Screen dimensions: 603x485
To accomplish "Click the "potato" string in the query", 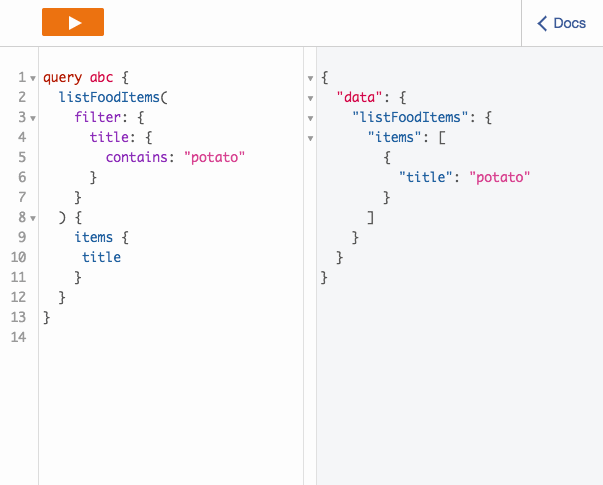I will (x=214, y=157).
